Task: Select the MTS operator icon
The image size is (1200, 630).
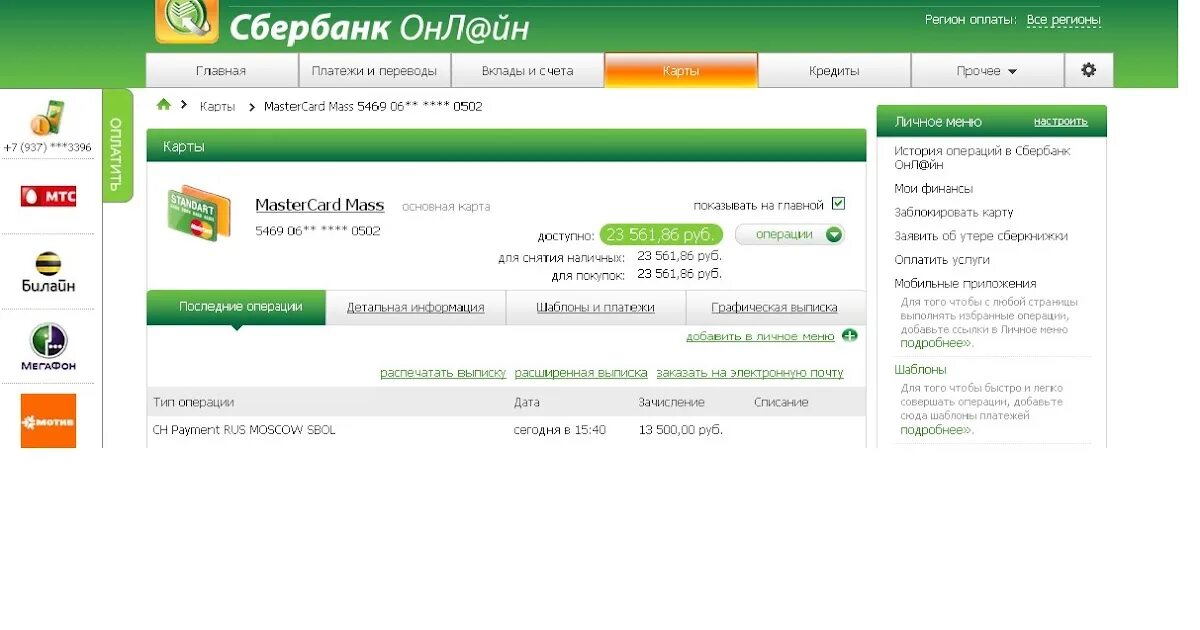Action: point(48,196)
